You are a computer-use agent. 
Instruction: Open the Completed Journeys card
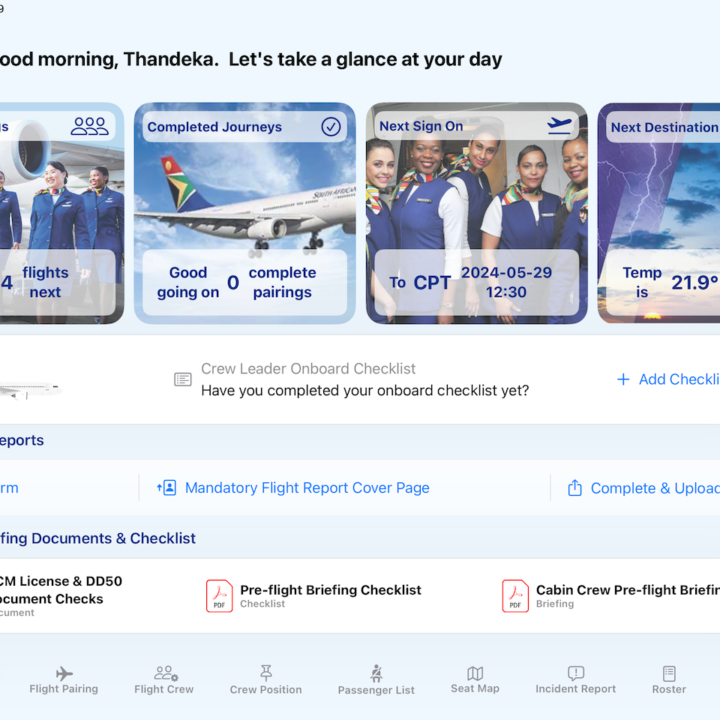(x=245, y=213)
